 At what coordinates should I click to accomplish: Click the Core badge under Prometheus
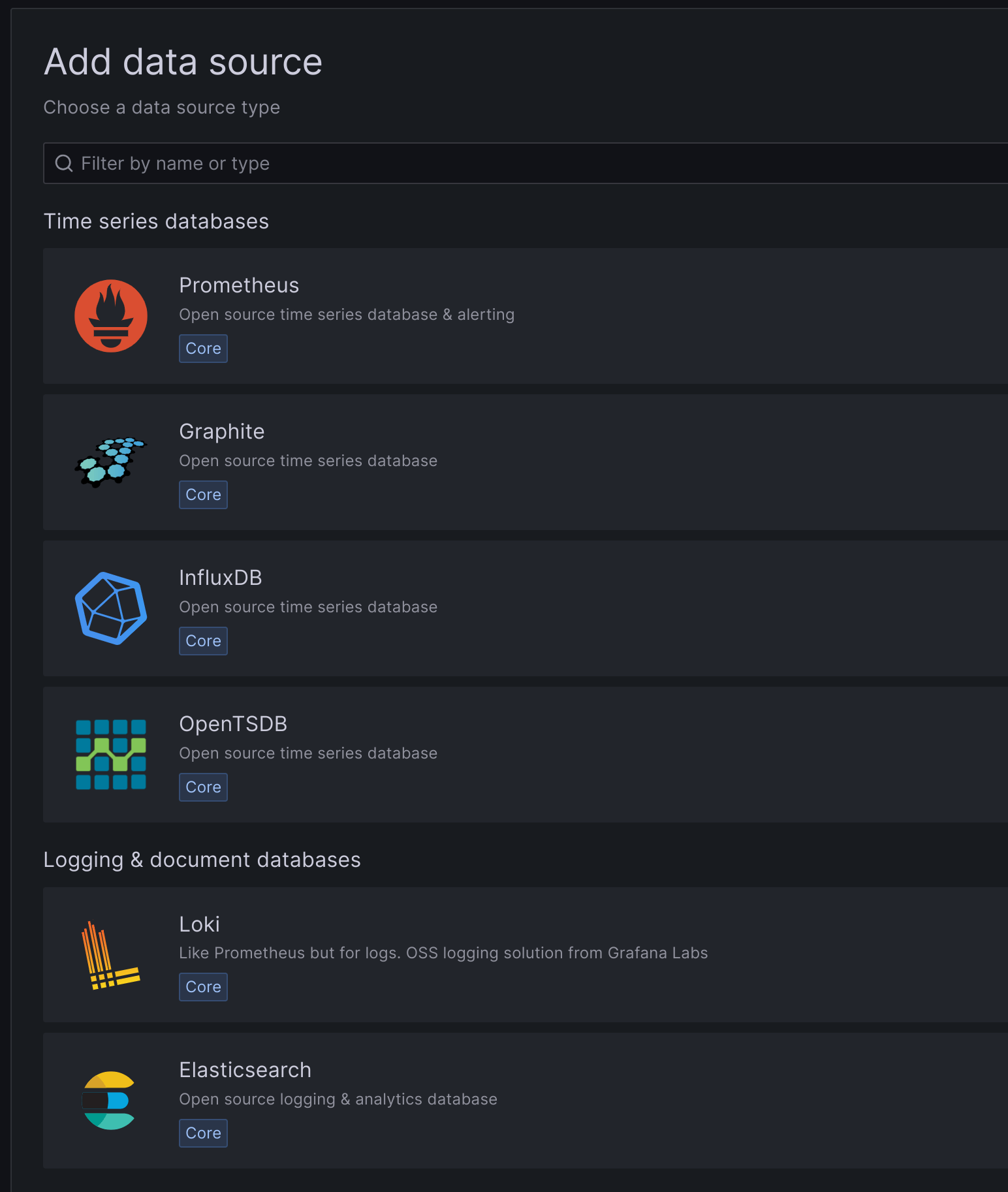pos(203,349)
